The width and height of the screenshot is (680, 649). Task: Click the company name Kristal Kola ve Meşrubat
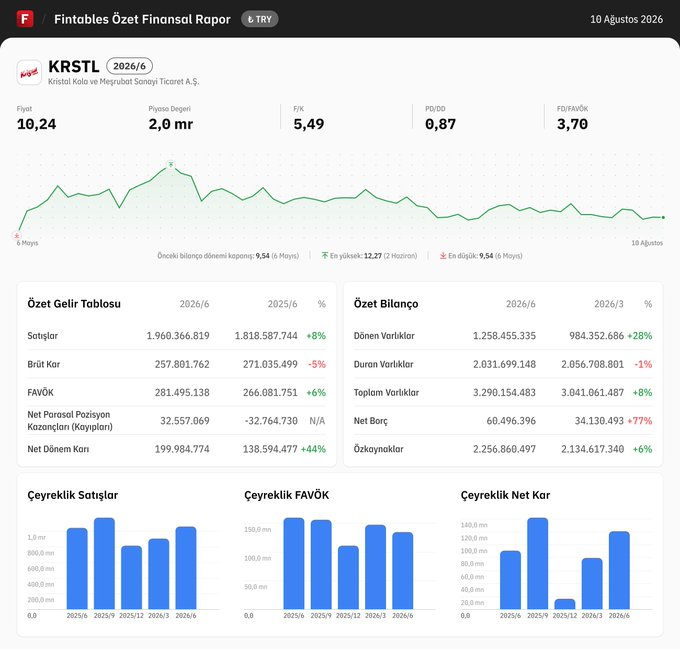pyautogui.click(x=124, y=82)
